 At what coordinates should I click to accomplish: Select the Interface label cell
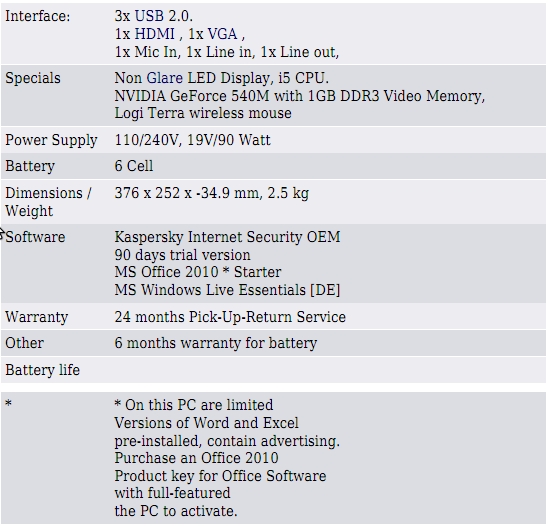(x=38, y=16)
